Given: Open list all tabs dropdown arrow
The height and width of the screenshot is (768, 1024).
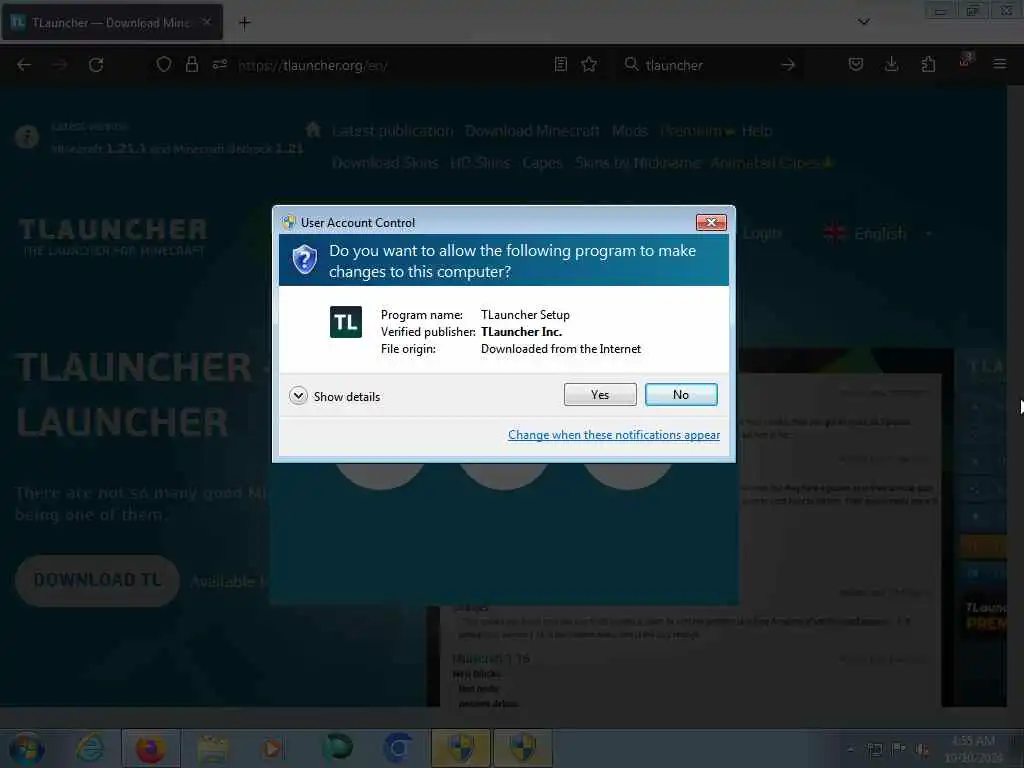Looking at the screenshot, I should 863,22.
